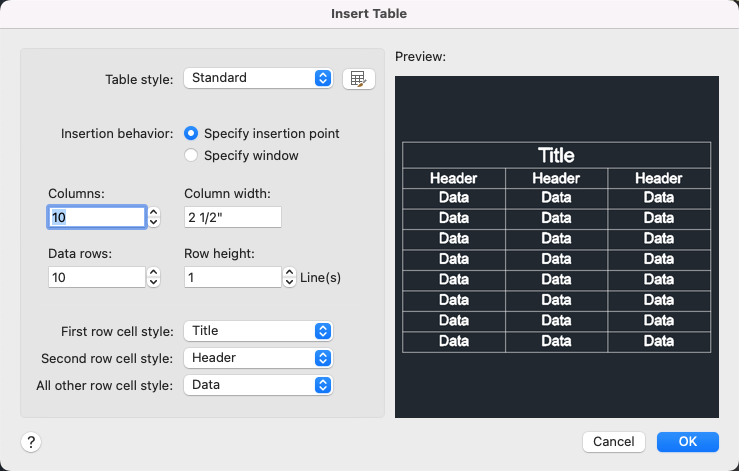Open First row cell style dropdown
Viewport: 739px width, 471px height.
[258, 331]
